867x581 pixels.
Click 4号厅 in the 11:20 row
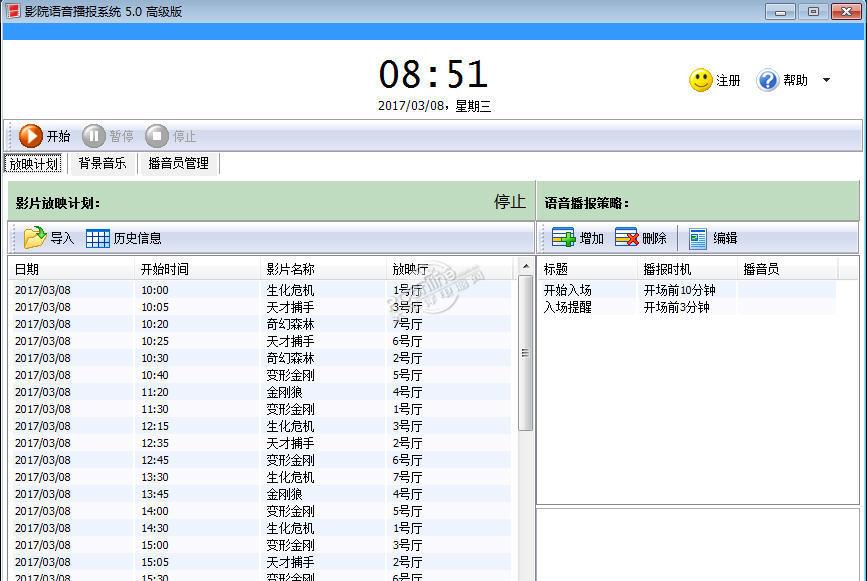click(x=408, y=392)
